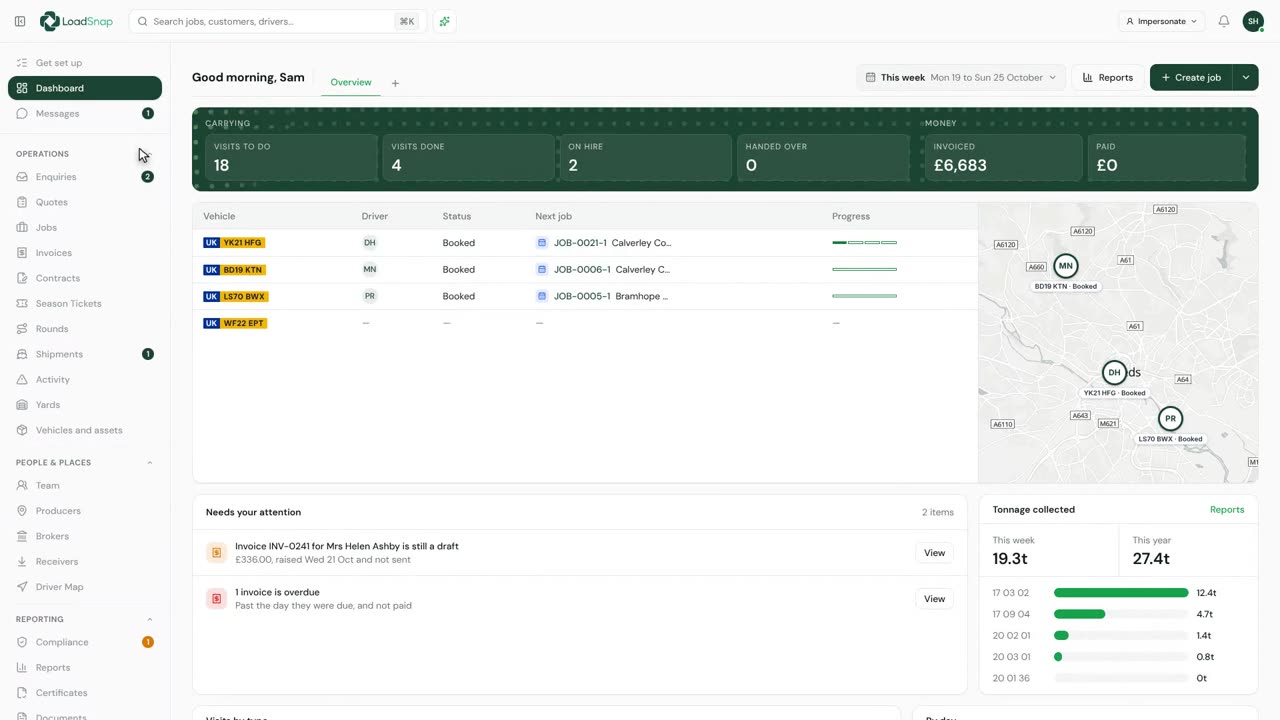The height and width of the screenshot is (720, 1280).
Task: Open Reports link in Tonnage collected
Action: pos(1227,509)
